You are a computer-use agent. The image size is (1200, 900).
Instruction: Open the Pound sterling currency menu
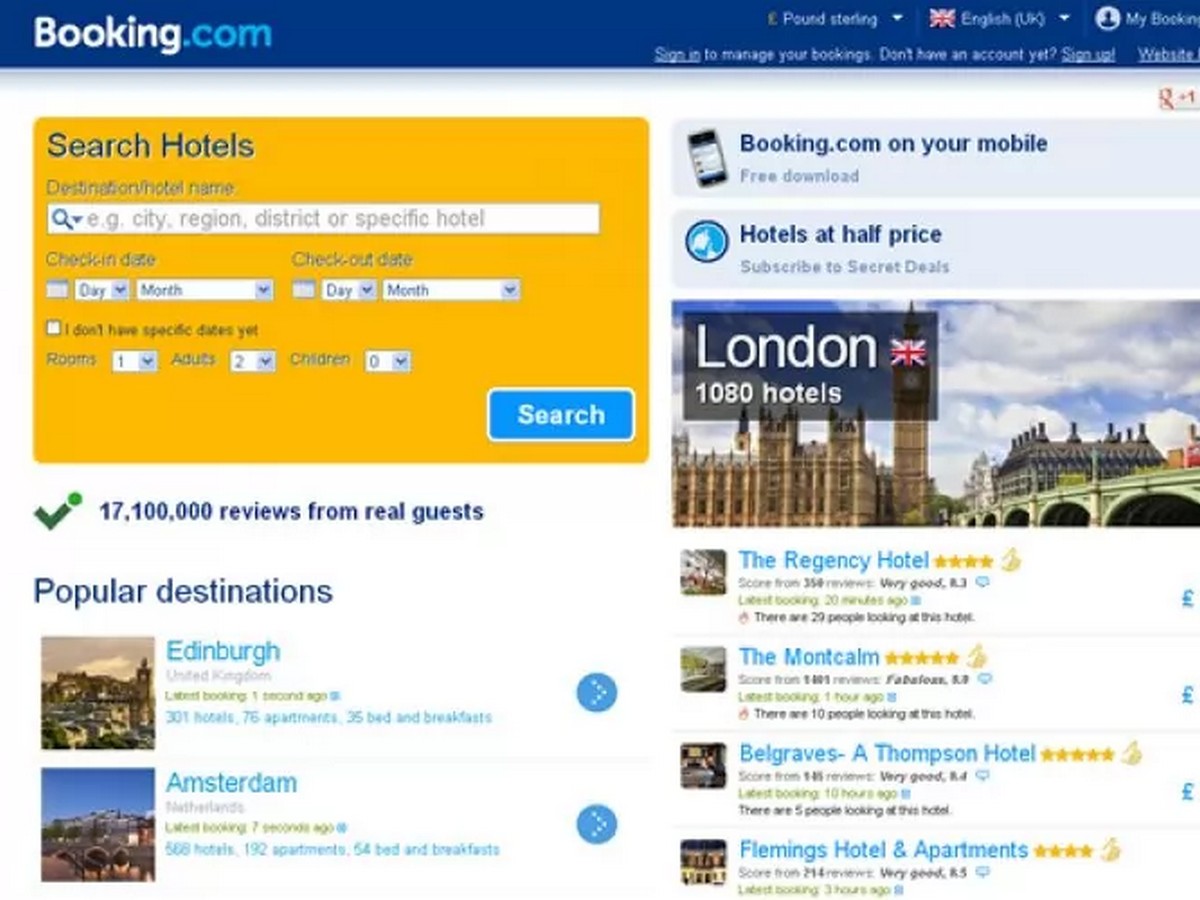coord(835,18)
